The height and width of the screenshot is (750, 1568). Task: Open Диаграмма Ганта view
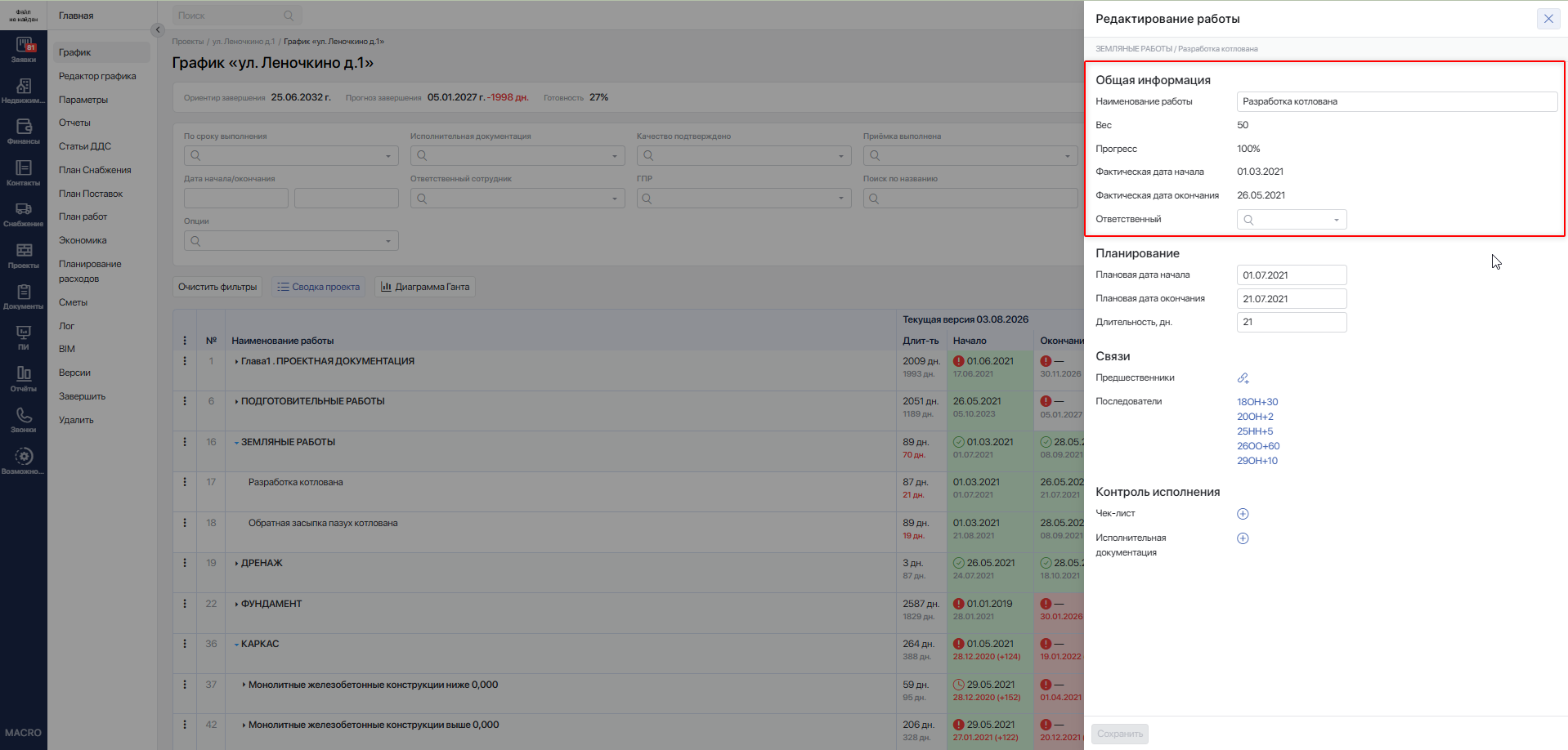tap(425, 287)
